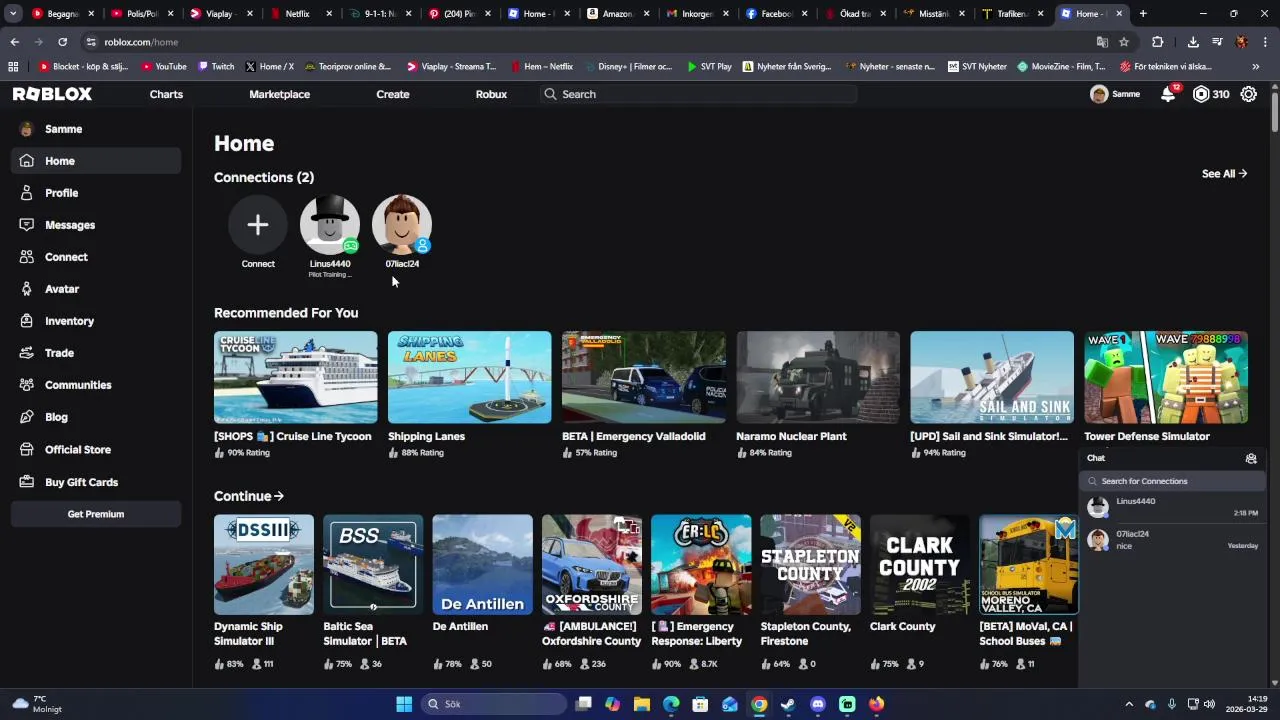This screenshot has height=720, width=1280.
Task: Open Linus4440 connection avatar
Action: tap(330, 225)
